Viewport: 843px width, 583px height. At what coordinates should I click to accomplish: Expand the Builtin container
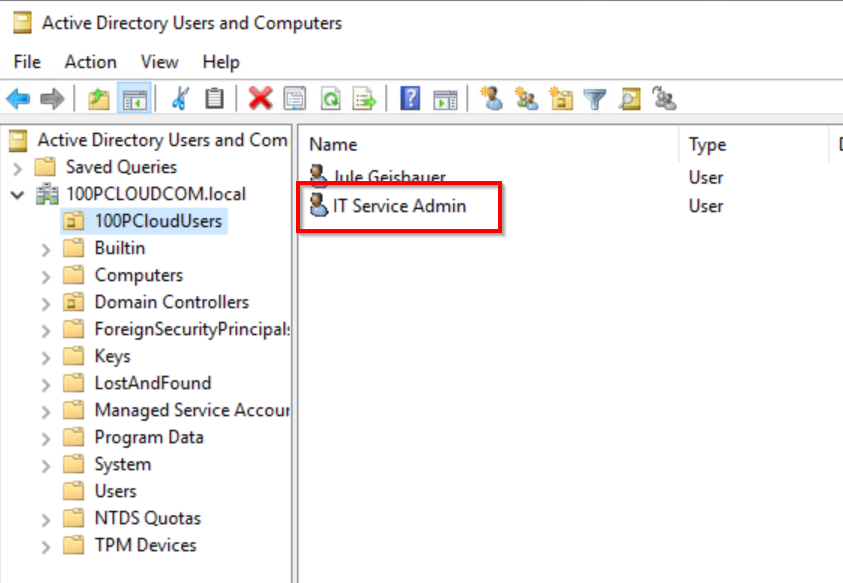click(46, 249)
